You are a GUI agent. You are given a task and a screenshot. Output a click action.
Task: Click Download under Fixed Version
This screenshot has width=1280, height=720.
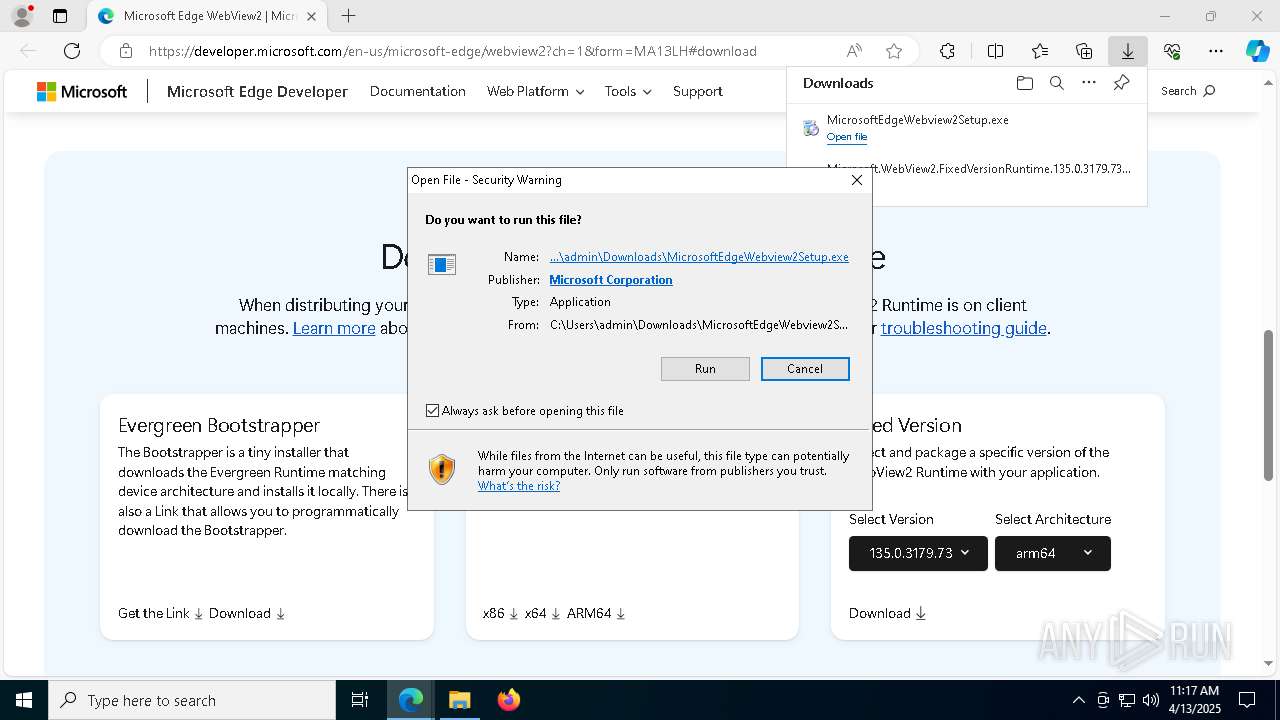(x=888, y=613)
